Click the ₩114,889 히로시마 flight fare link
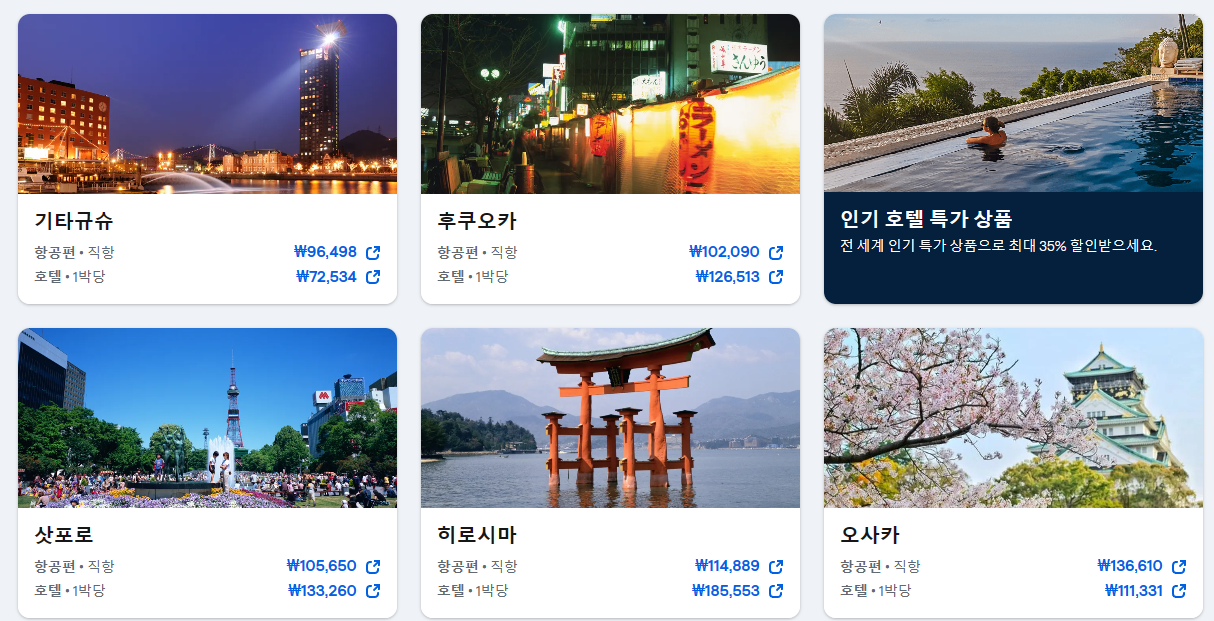This screenshot has height=621, width=1214. (732, 565)
